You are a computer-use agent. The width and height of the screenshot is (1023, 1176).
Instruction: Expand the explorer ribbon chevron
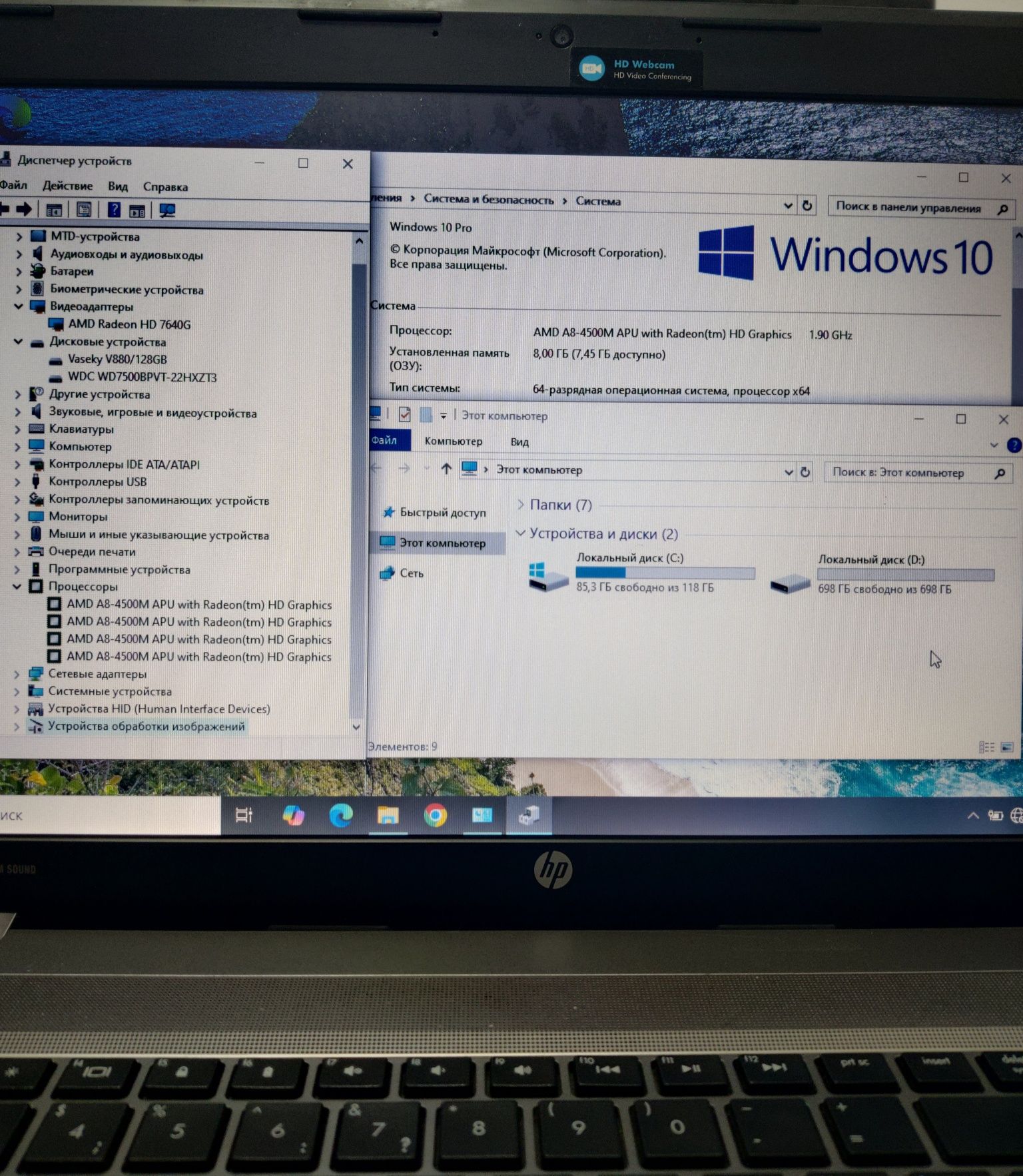click(994, 445)
